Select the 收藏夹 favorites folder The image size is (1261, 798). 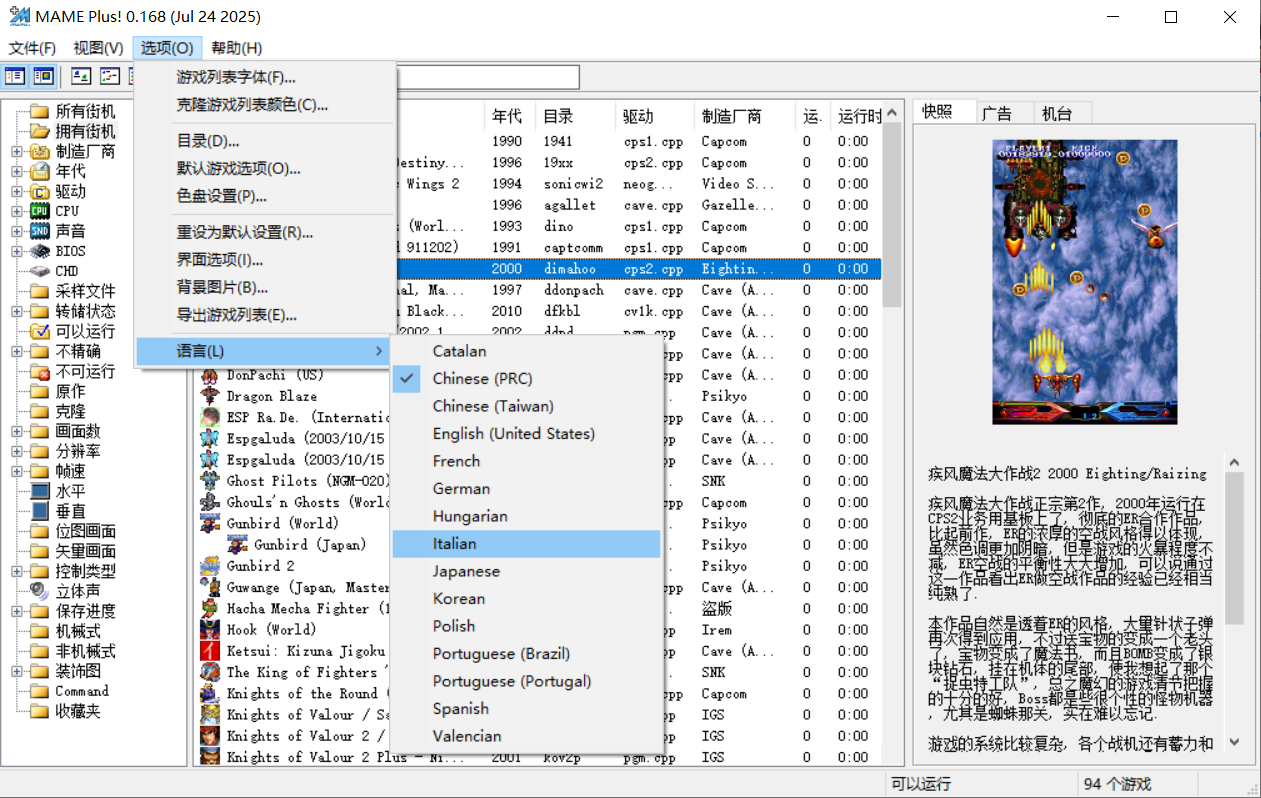point(78,711)
